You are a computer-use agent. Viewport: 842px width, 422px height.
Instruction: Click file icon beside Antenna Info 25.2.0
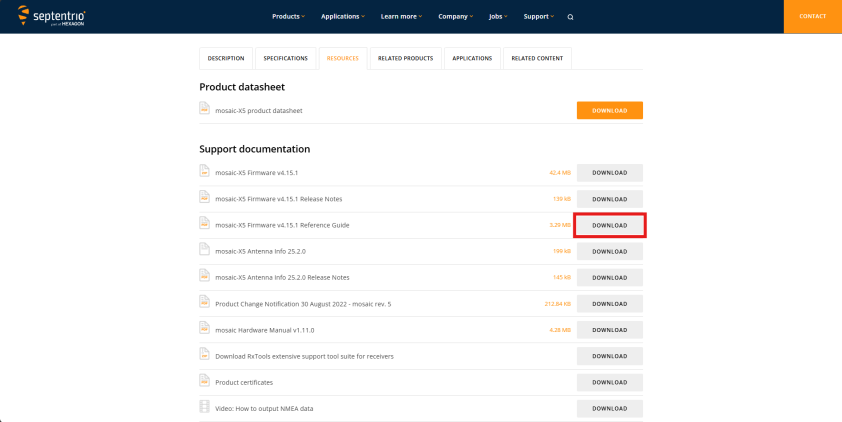(205, 249)
